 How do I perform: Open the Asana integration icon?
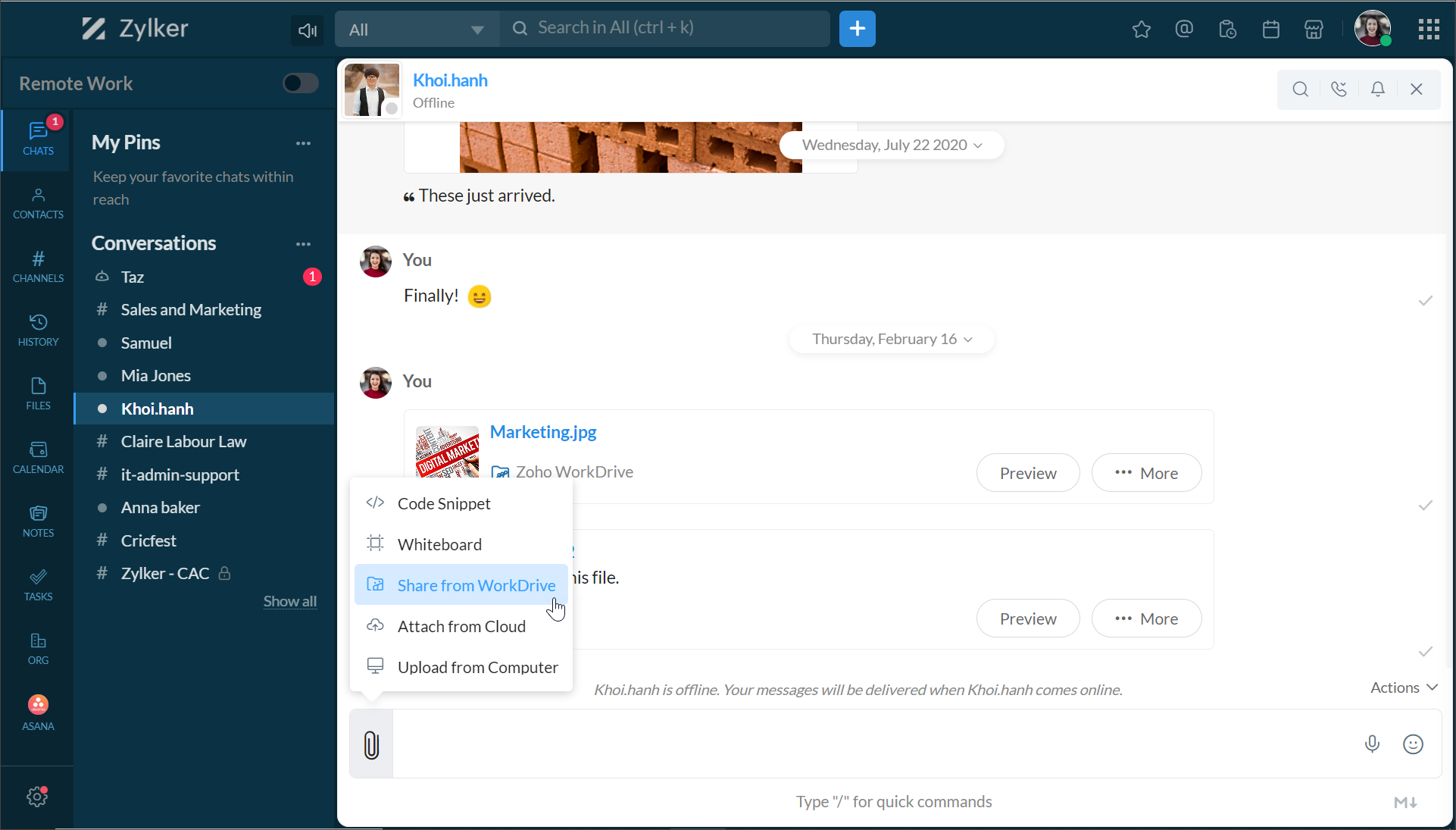[38, 713]
